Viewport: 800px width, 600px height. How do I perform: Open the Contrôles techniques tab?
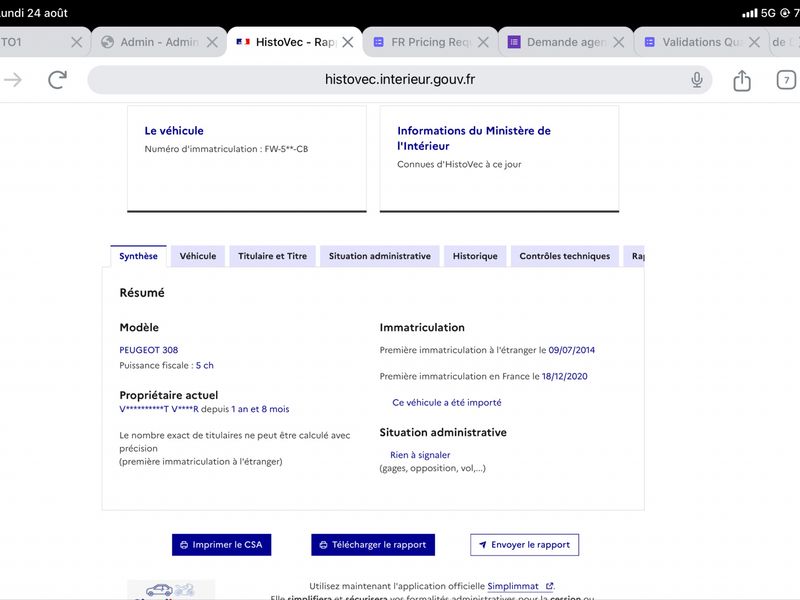(565, 256)
